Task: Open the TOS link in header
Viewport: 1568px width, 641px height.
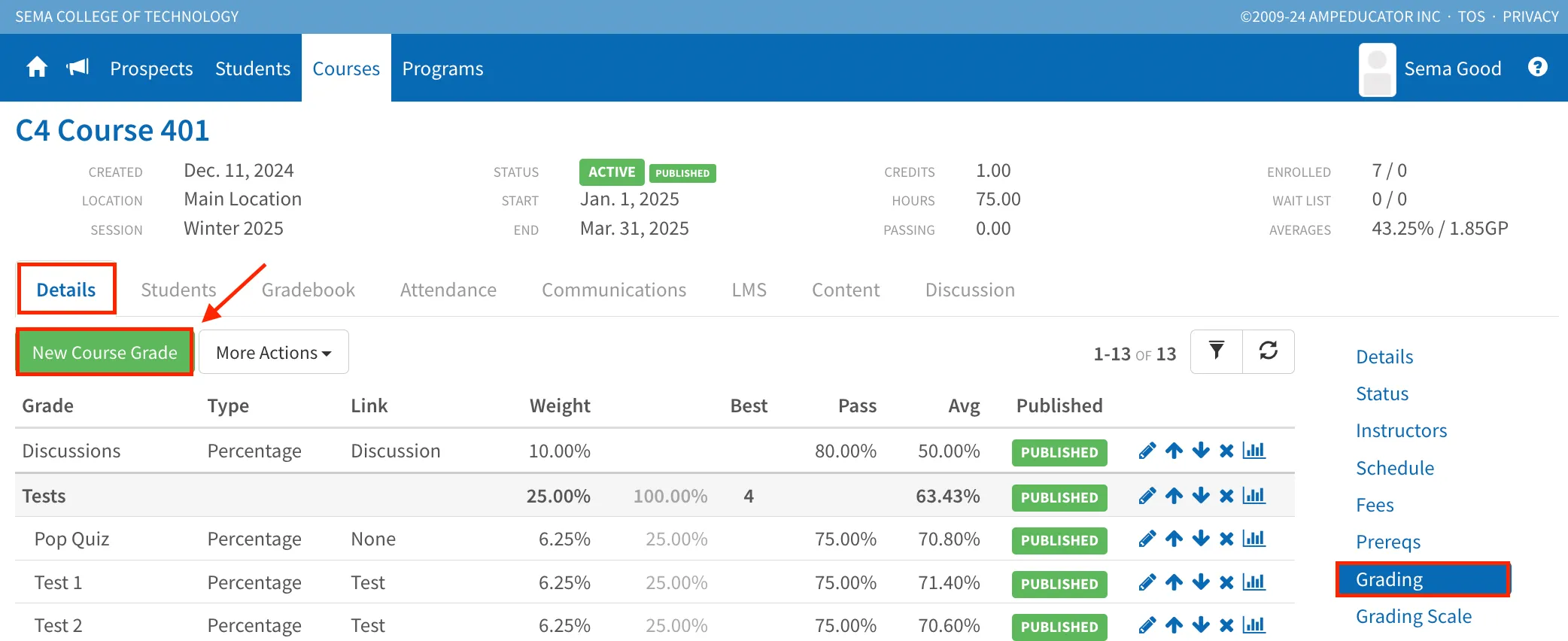Action: click(x=1471, y=17)
